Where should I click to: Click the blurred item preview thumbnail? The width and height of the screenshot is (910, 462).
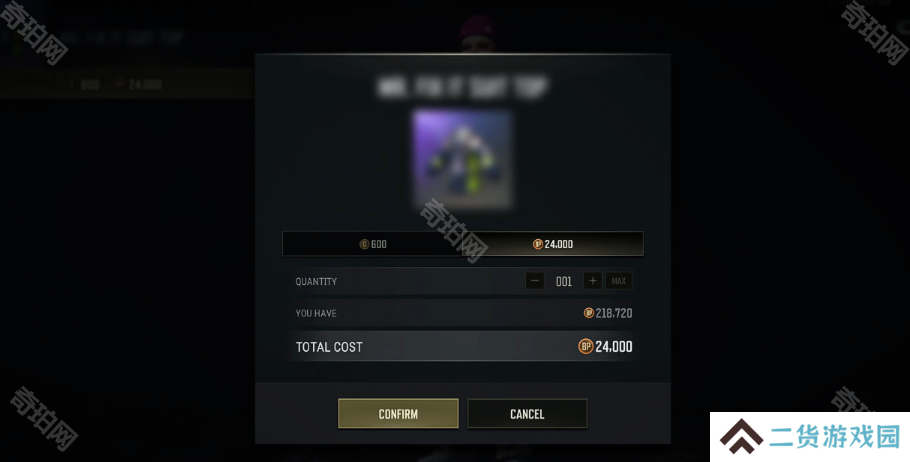[x=463, y=160]
